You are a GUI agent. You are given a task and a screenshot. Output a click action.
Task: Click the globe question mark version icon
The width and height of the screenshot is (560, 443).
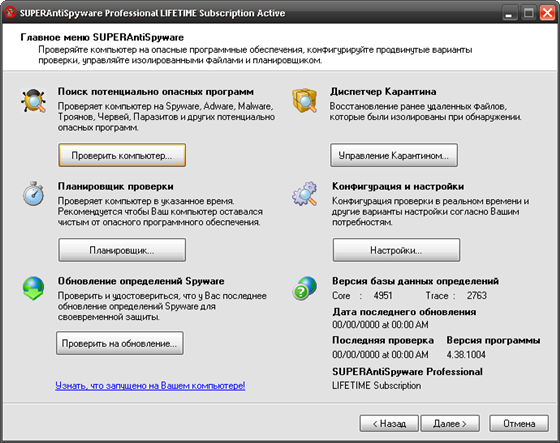[305, 288]
